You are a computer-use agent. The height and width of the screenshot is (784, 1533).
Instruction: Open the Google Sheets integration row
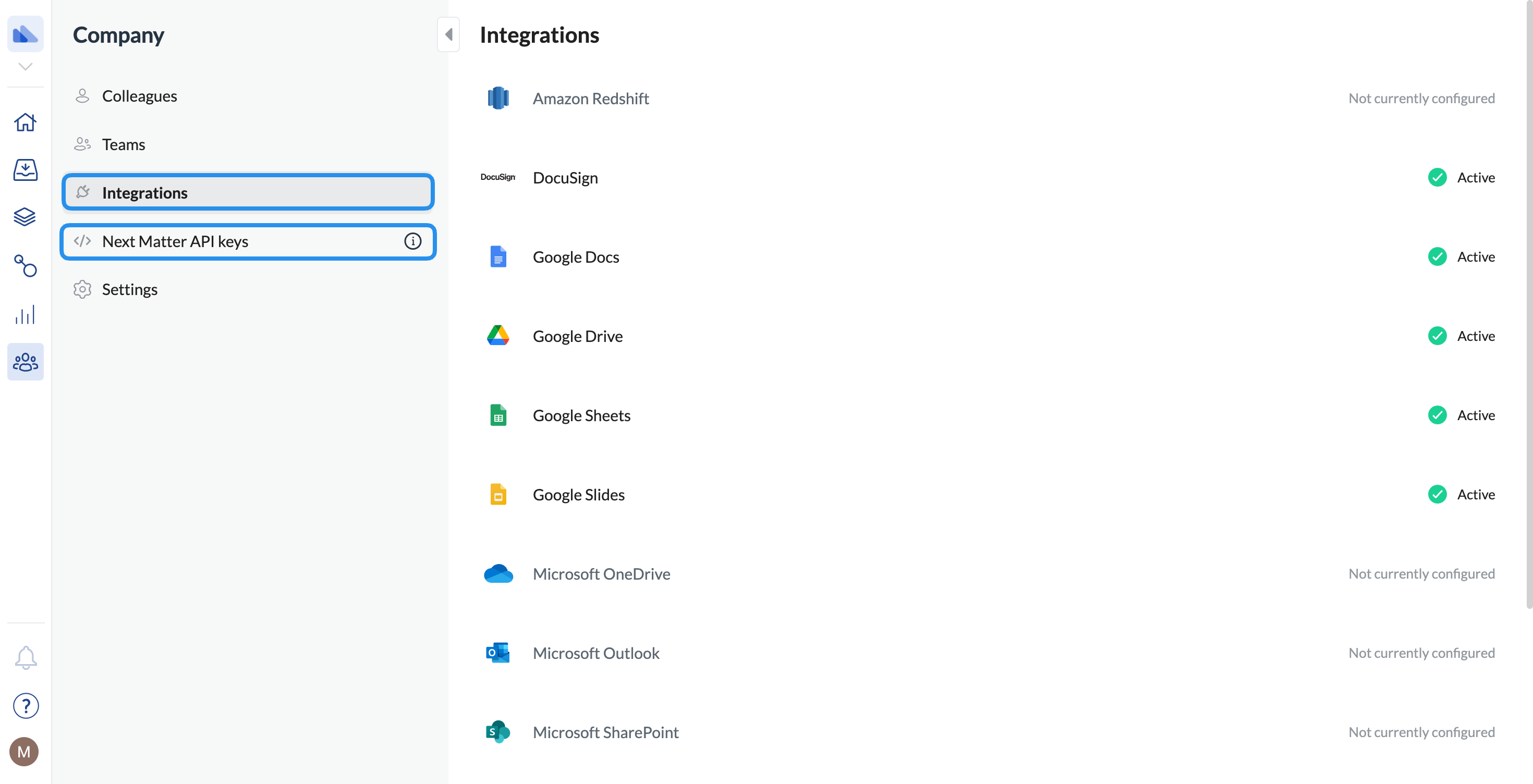[581, 415]
